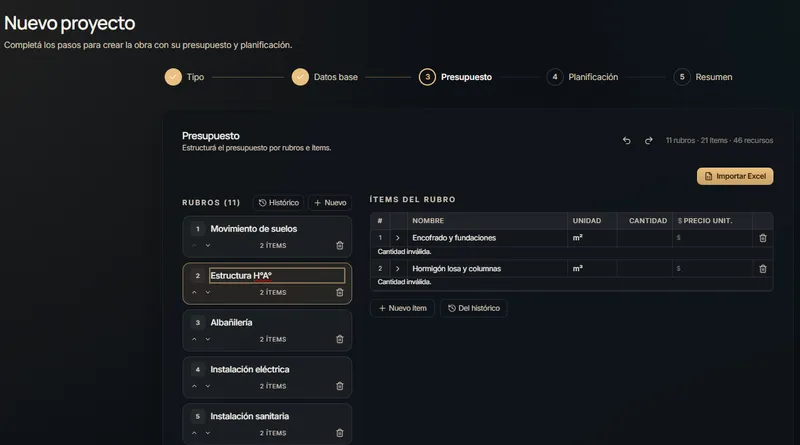800x445 pixels.
Task: Click the Importar Excel button
Action: [x=735, y=176]
